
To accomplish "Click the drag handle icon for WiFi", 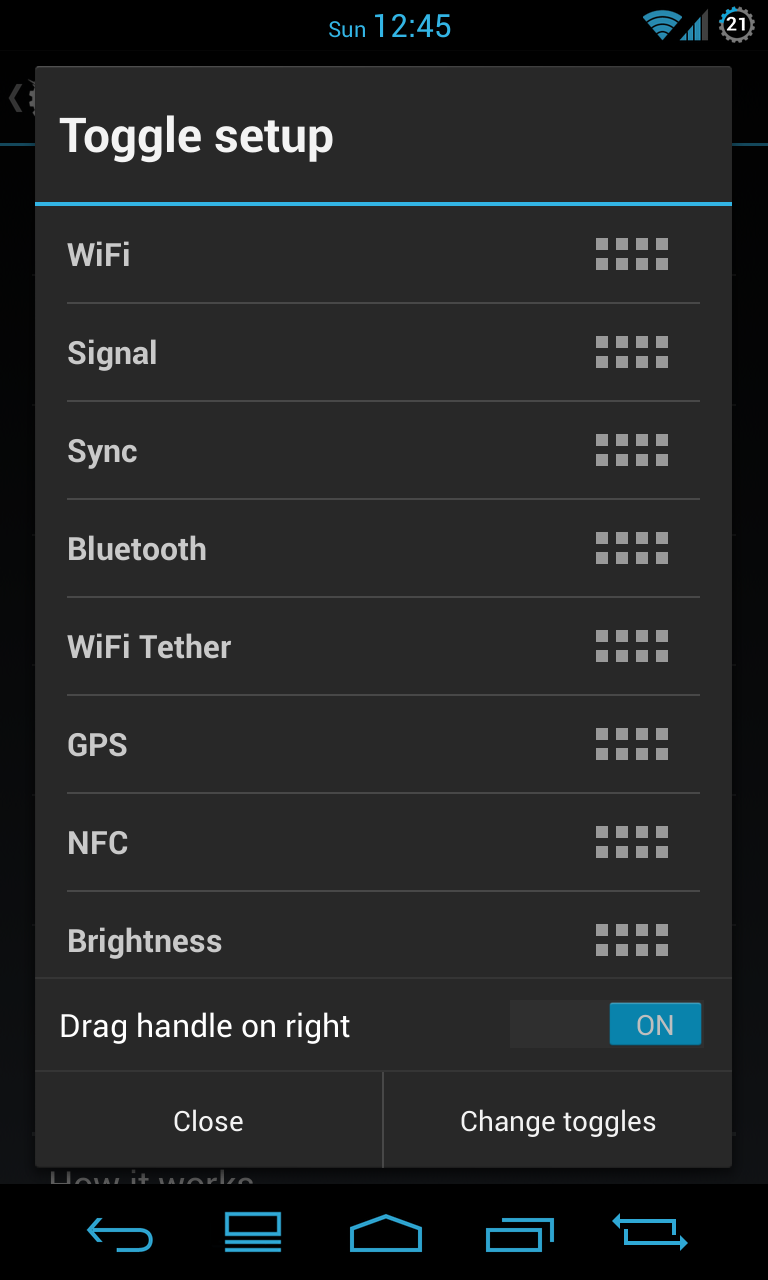I will pos(632,254).
